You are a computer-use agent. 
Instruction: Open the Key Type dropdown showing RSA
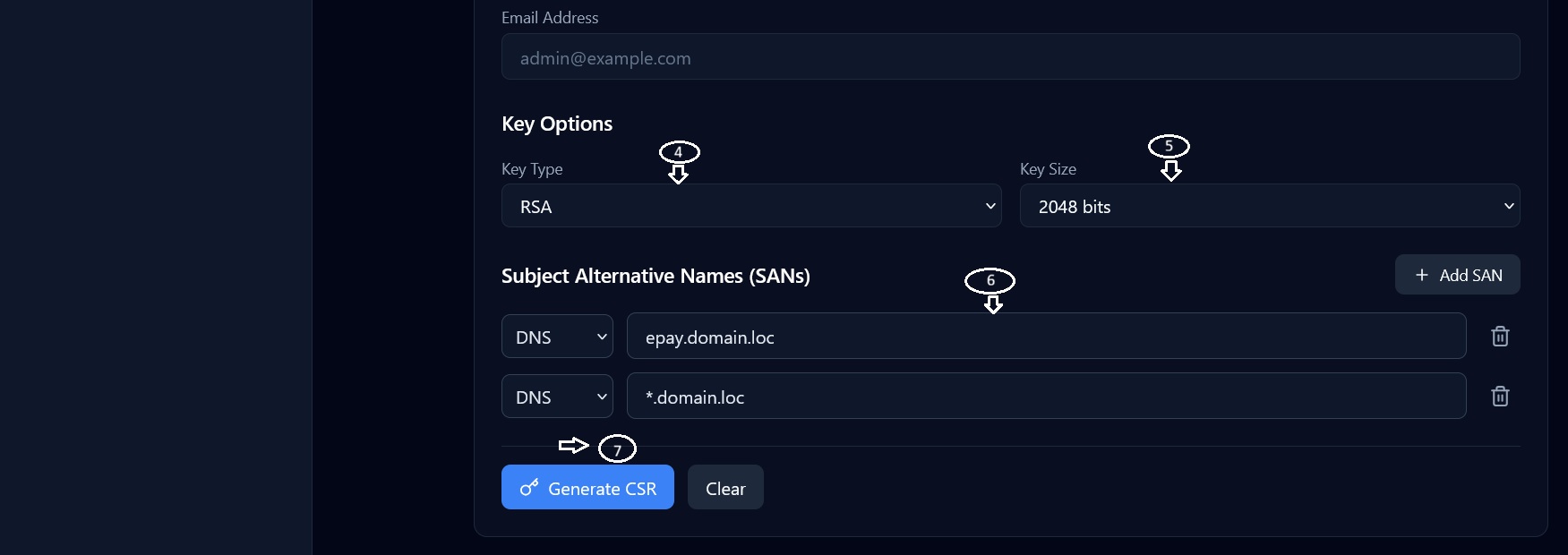[751, 206]
